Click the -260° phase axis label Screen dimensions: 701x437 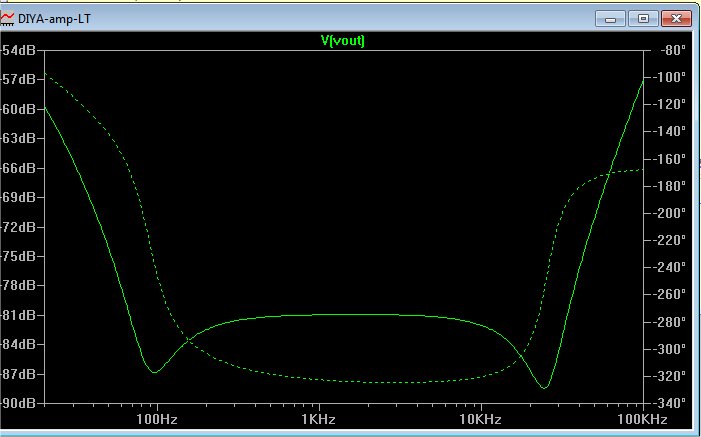[x=670, y=294]
